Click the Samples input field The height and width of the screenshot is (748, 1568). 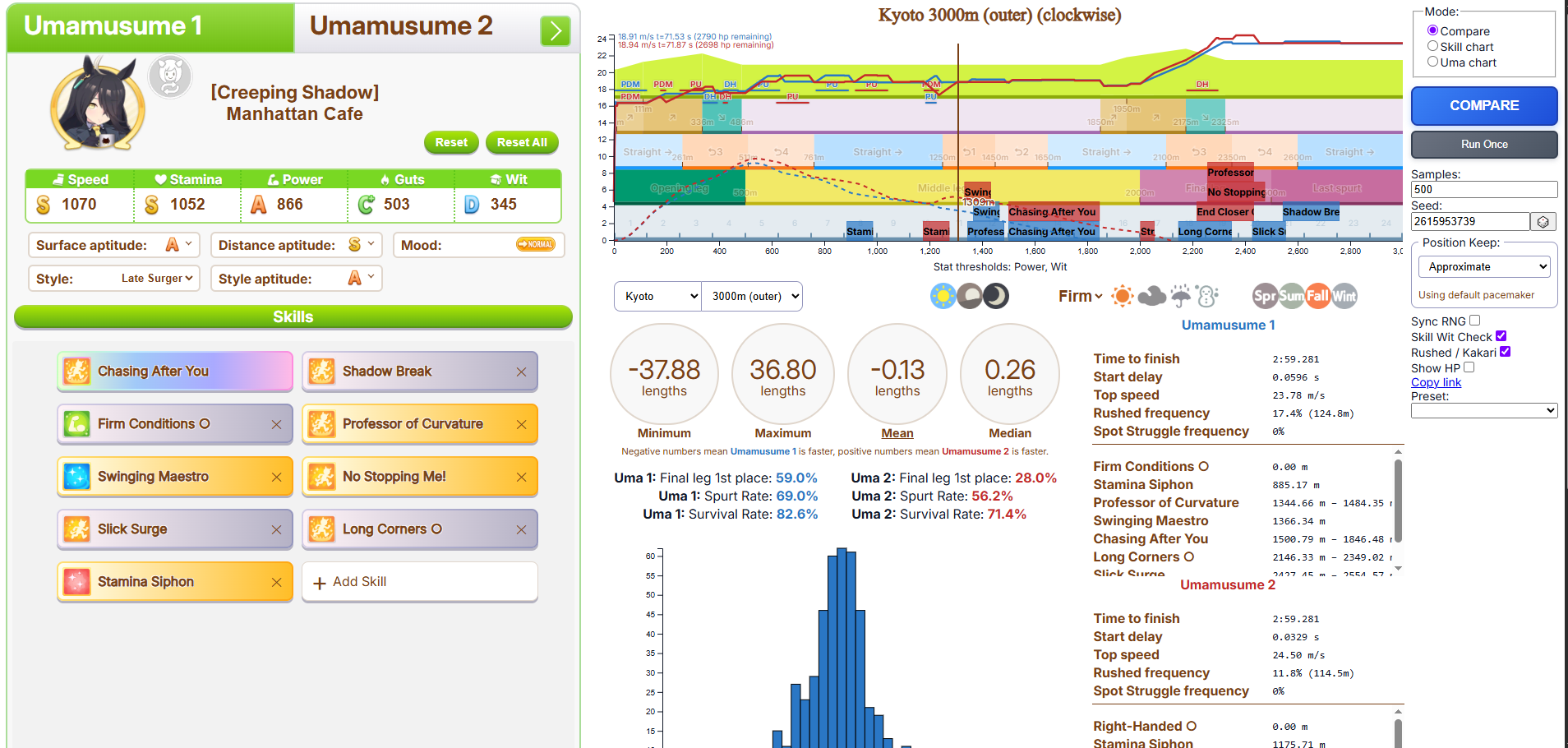point(1484,189)
